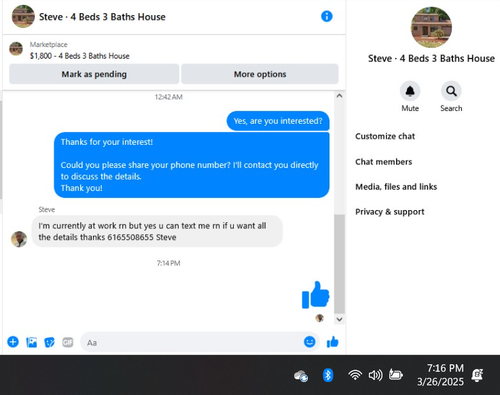Open More options for the listing

point(260,74)
